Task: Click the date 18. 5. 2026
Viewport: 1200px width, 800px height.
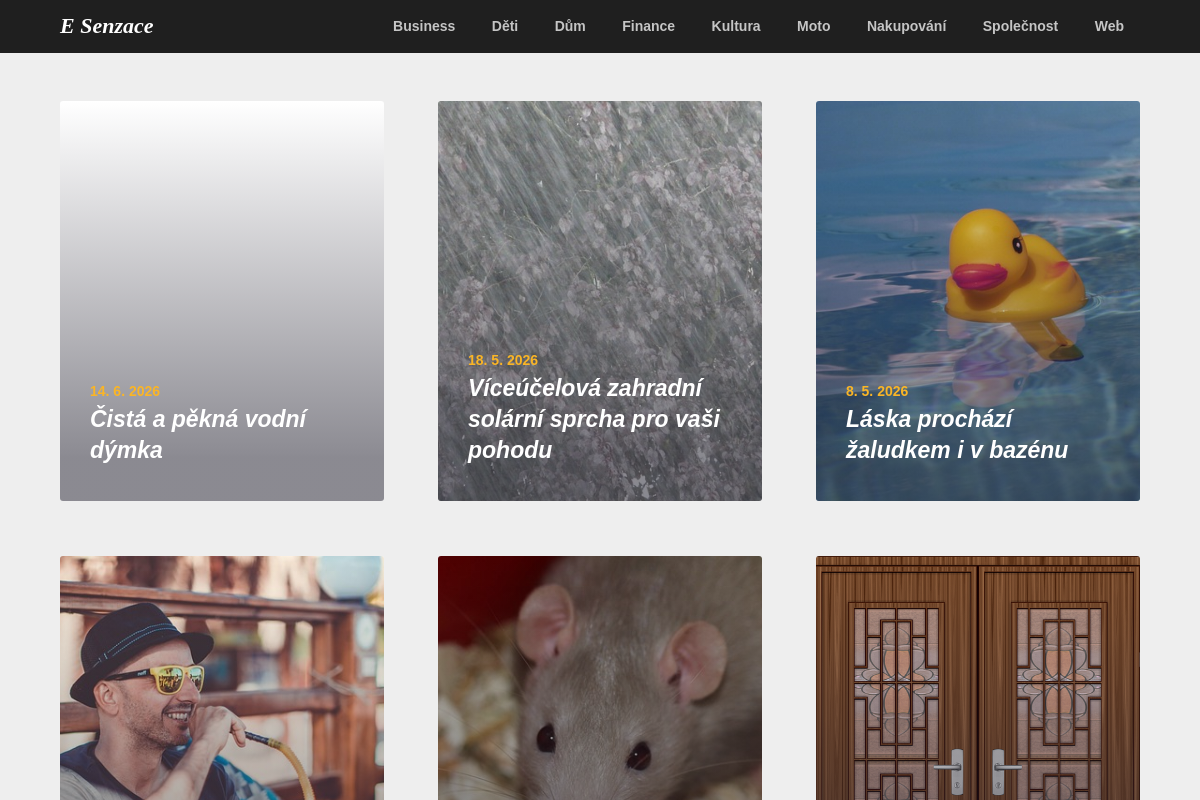Action: (x=503, y=360)
